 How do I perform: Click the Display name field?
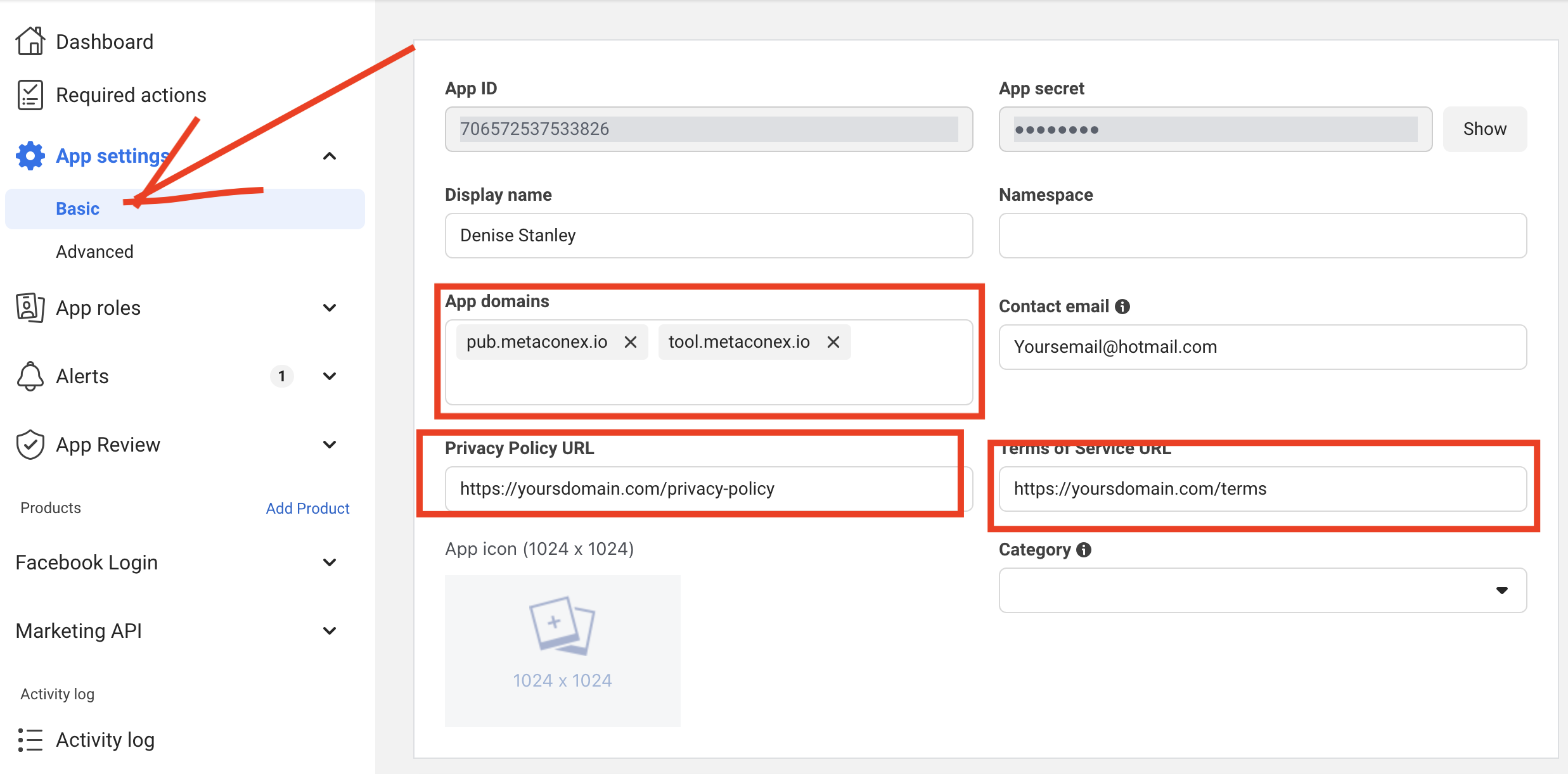pyautogui.click(x=709, y=236)
